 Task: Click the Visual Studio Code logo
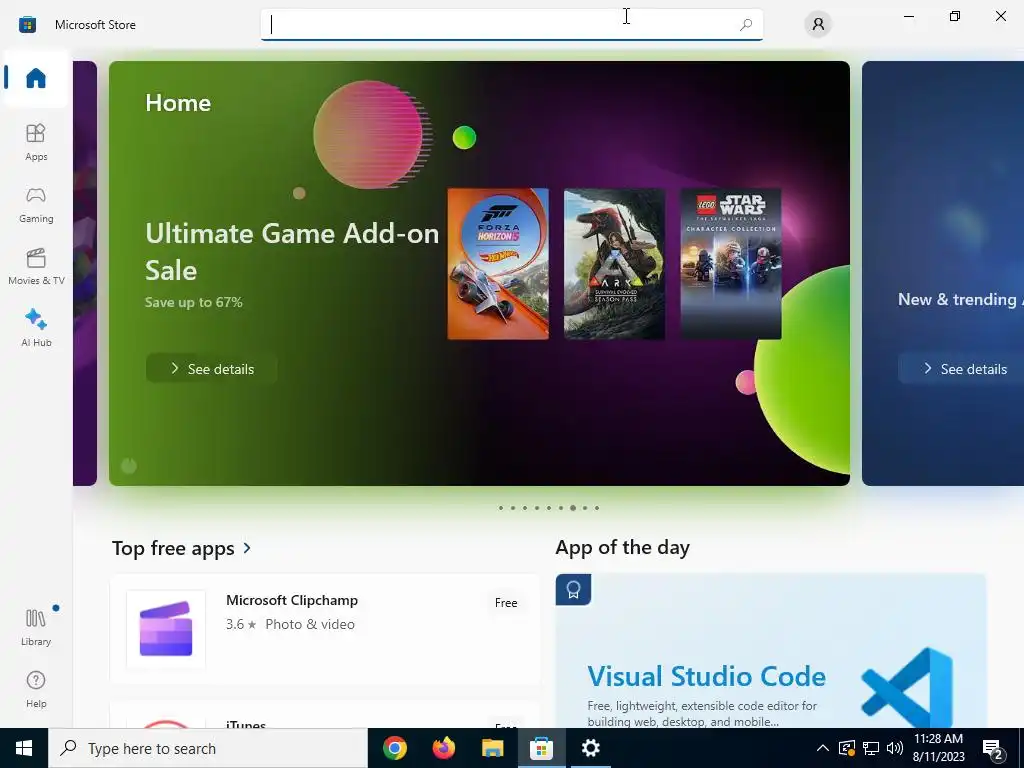coord(906,687)
